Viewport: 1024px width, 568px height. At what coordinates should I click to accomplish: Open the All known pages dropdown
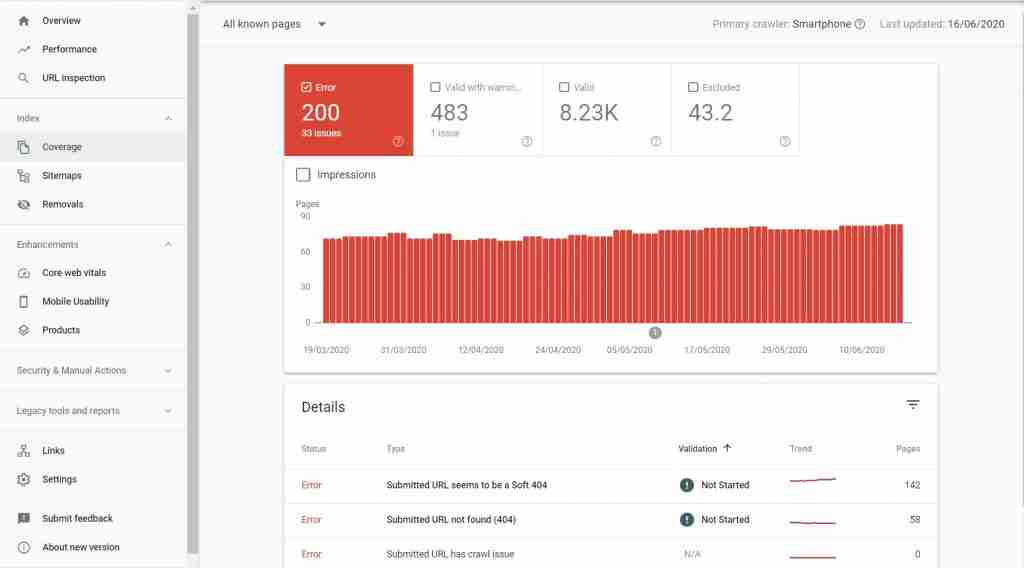[x=274, y=24]
